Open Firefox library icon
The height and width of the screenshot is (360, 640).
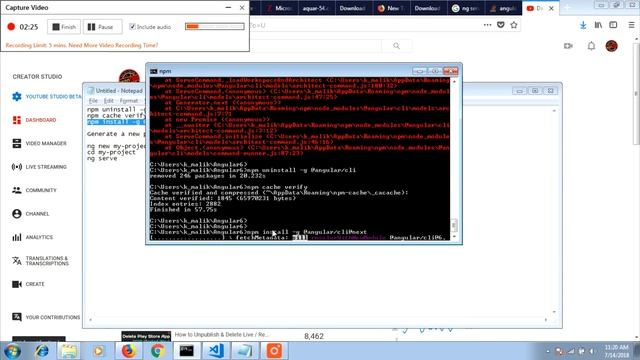(x=598, y=25)
